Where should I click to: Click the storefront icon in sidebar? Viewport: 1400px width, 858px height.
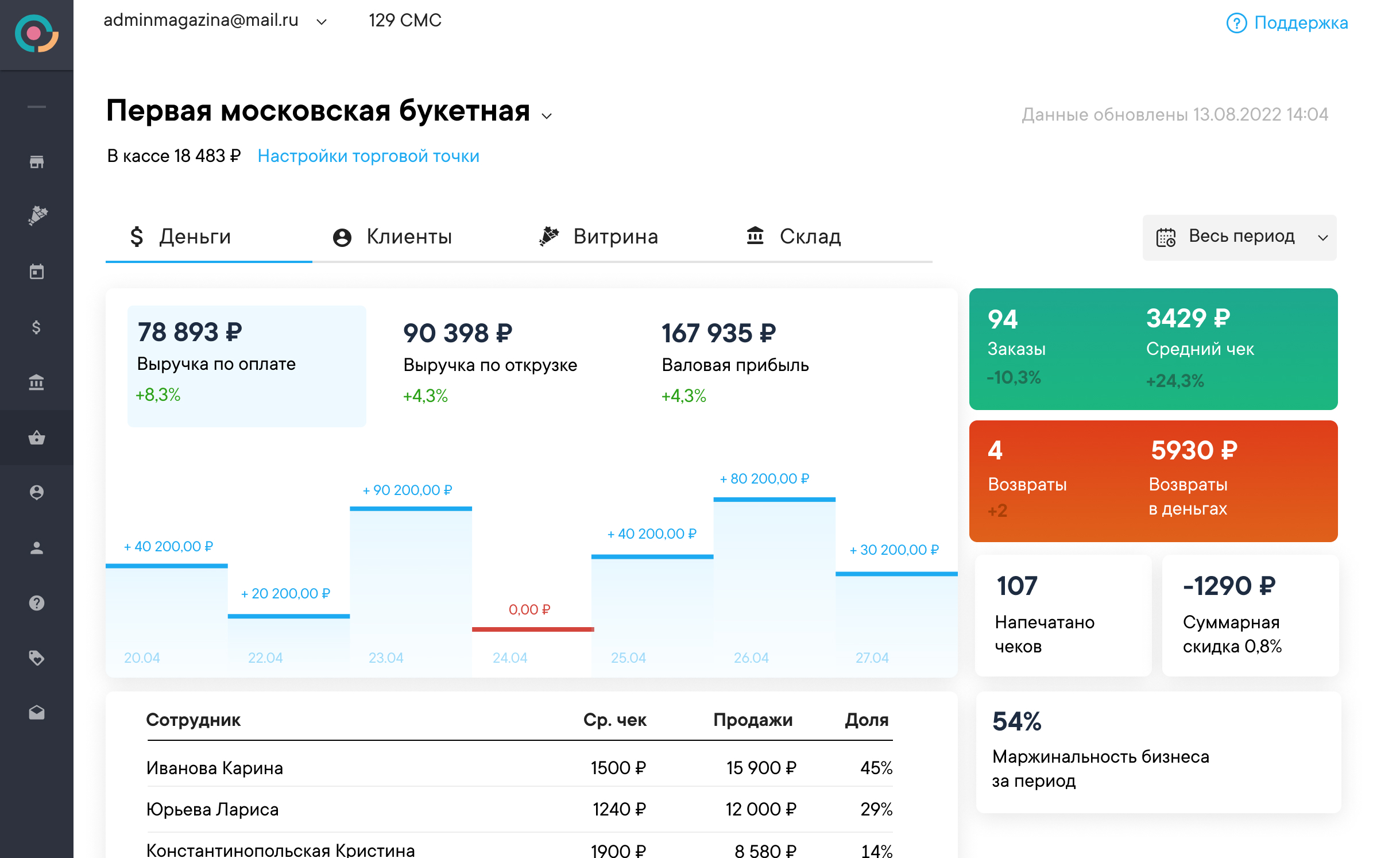(x=37, y=162)
